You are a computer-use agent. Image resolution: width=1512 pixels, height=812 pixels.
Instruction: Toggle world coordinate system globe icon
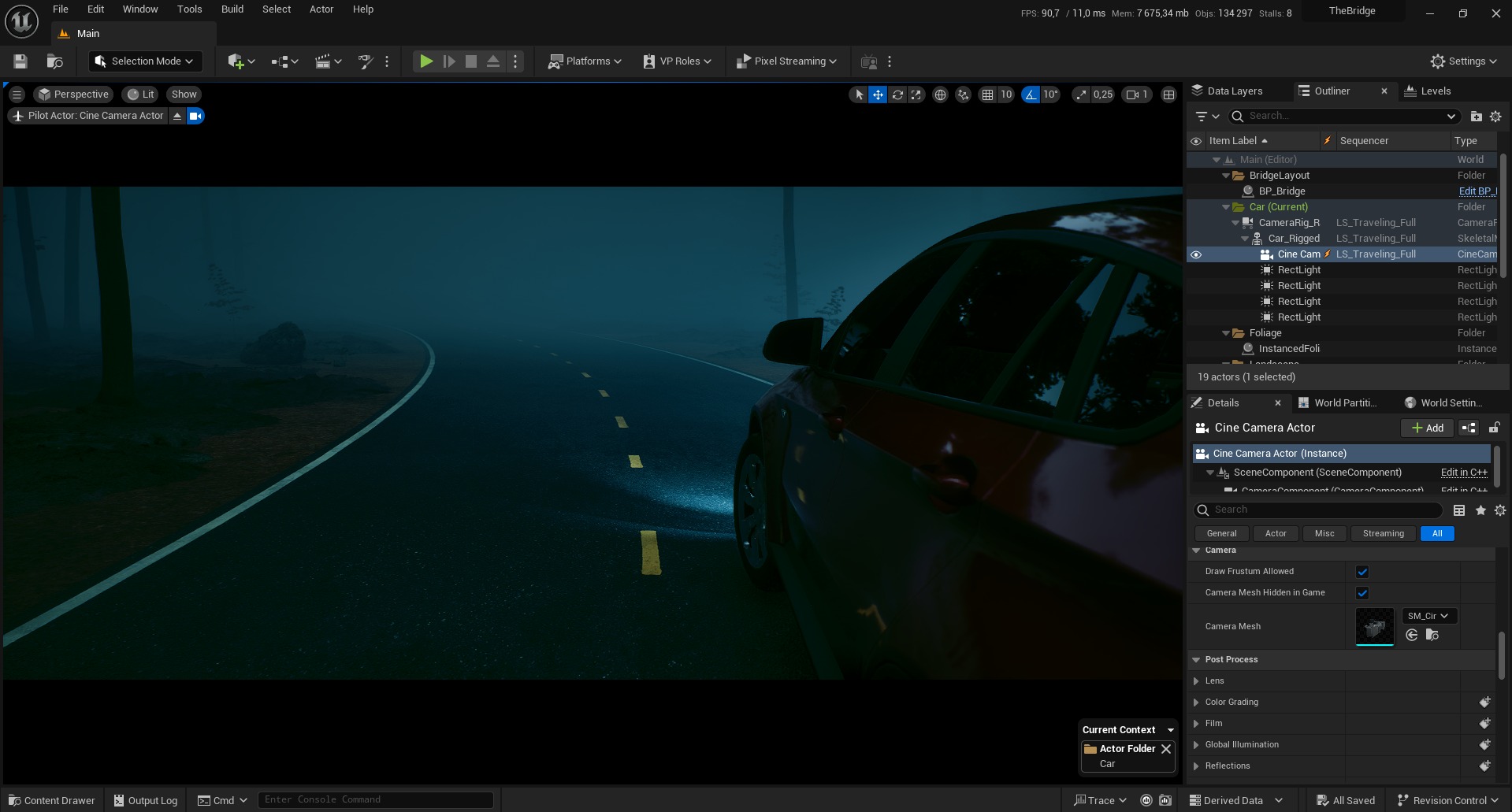point(940,95)
